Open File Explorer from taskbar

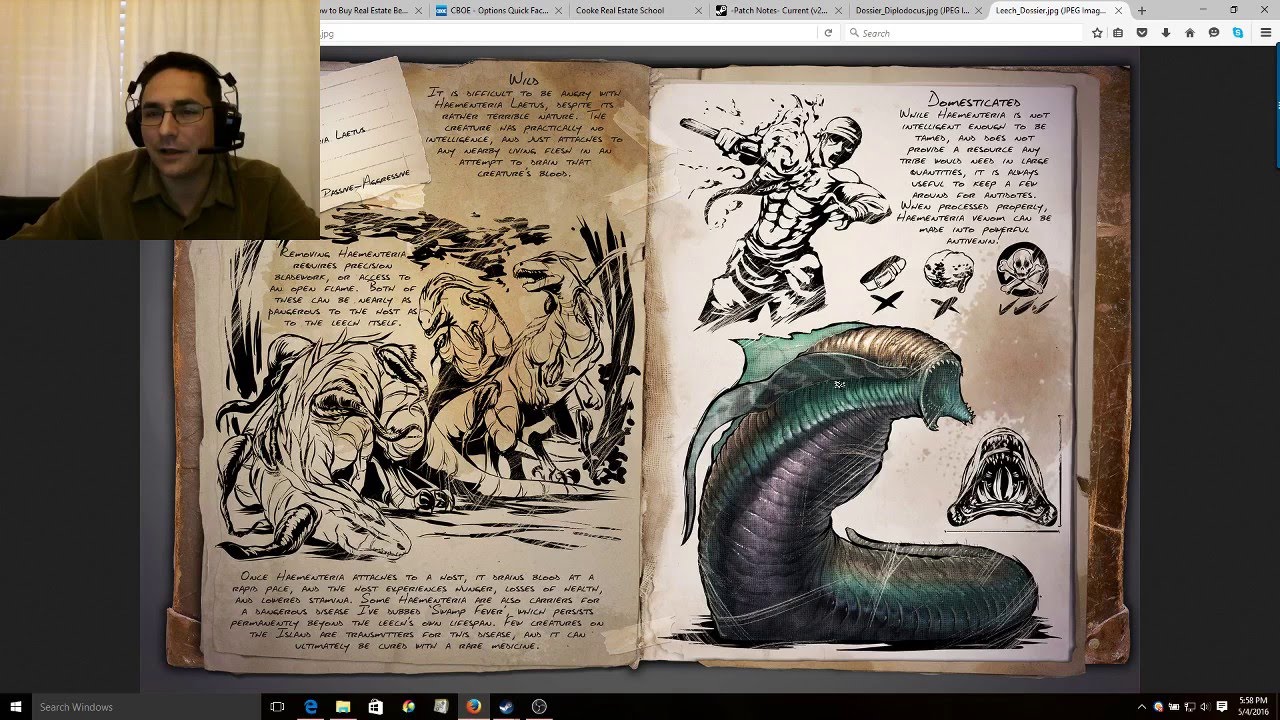tap(343, 707)
